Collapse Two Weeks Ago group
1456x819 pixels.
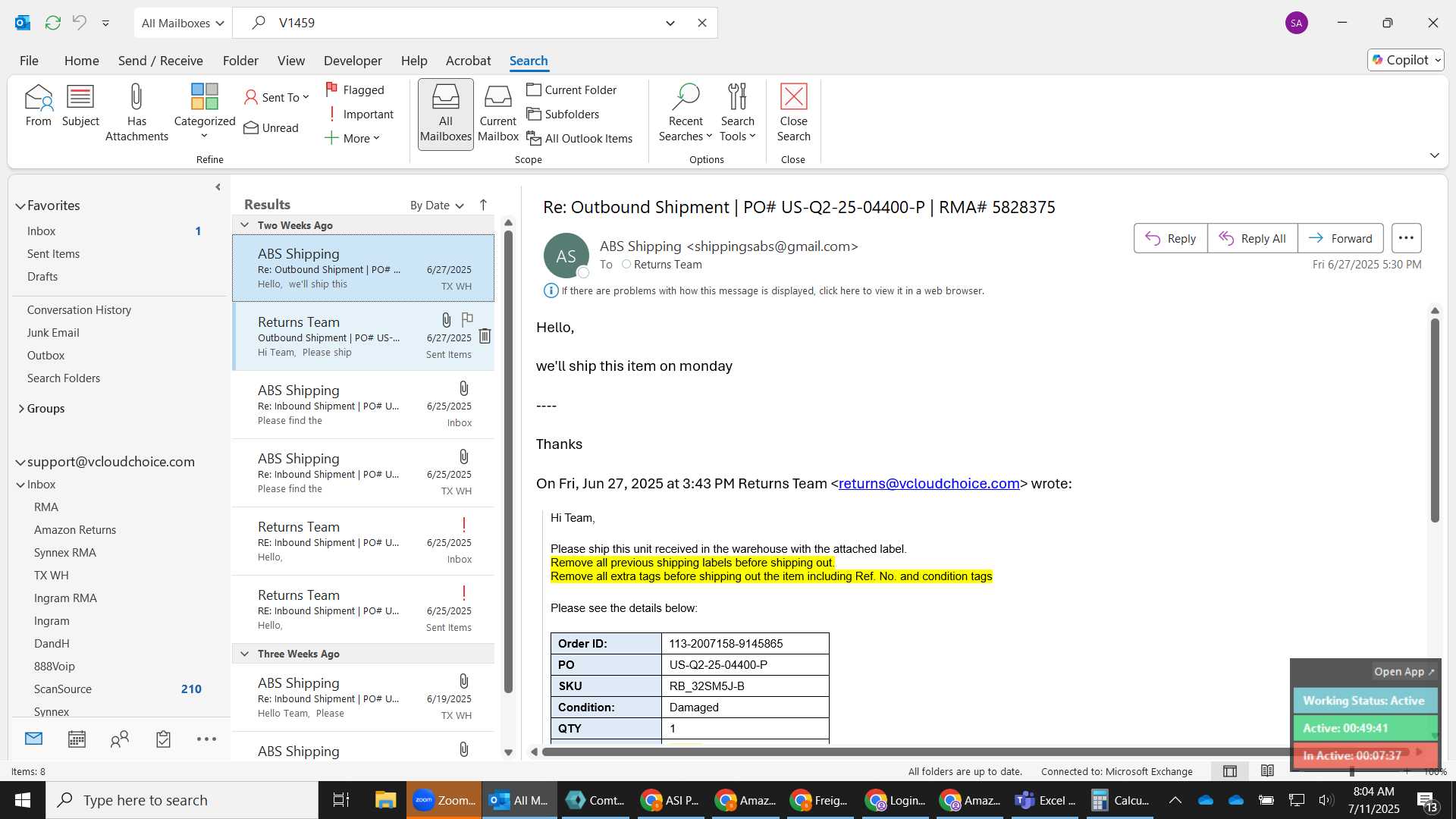coord(245,225)
